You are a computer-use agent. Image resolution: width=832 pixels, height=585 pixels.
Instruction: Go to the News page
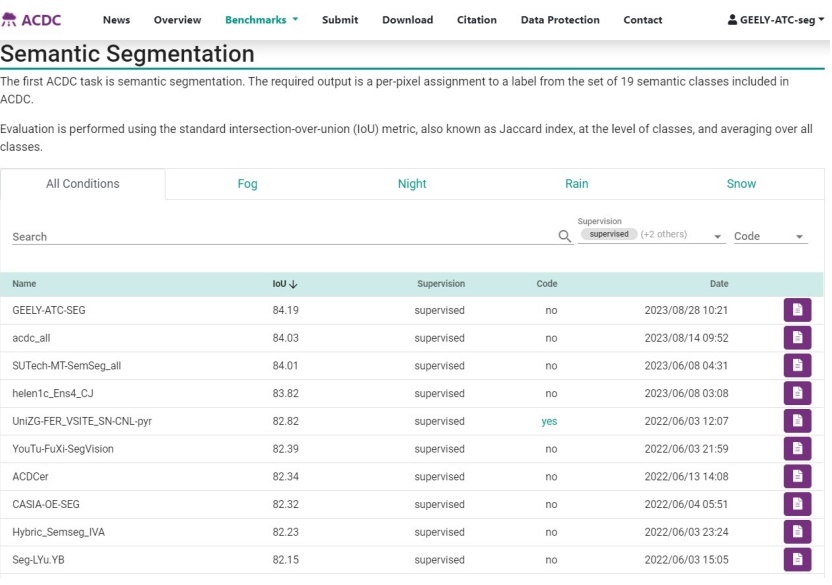pyautogui.click(x=116, y=20)
